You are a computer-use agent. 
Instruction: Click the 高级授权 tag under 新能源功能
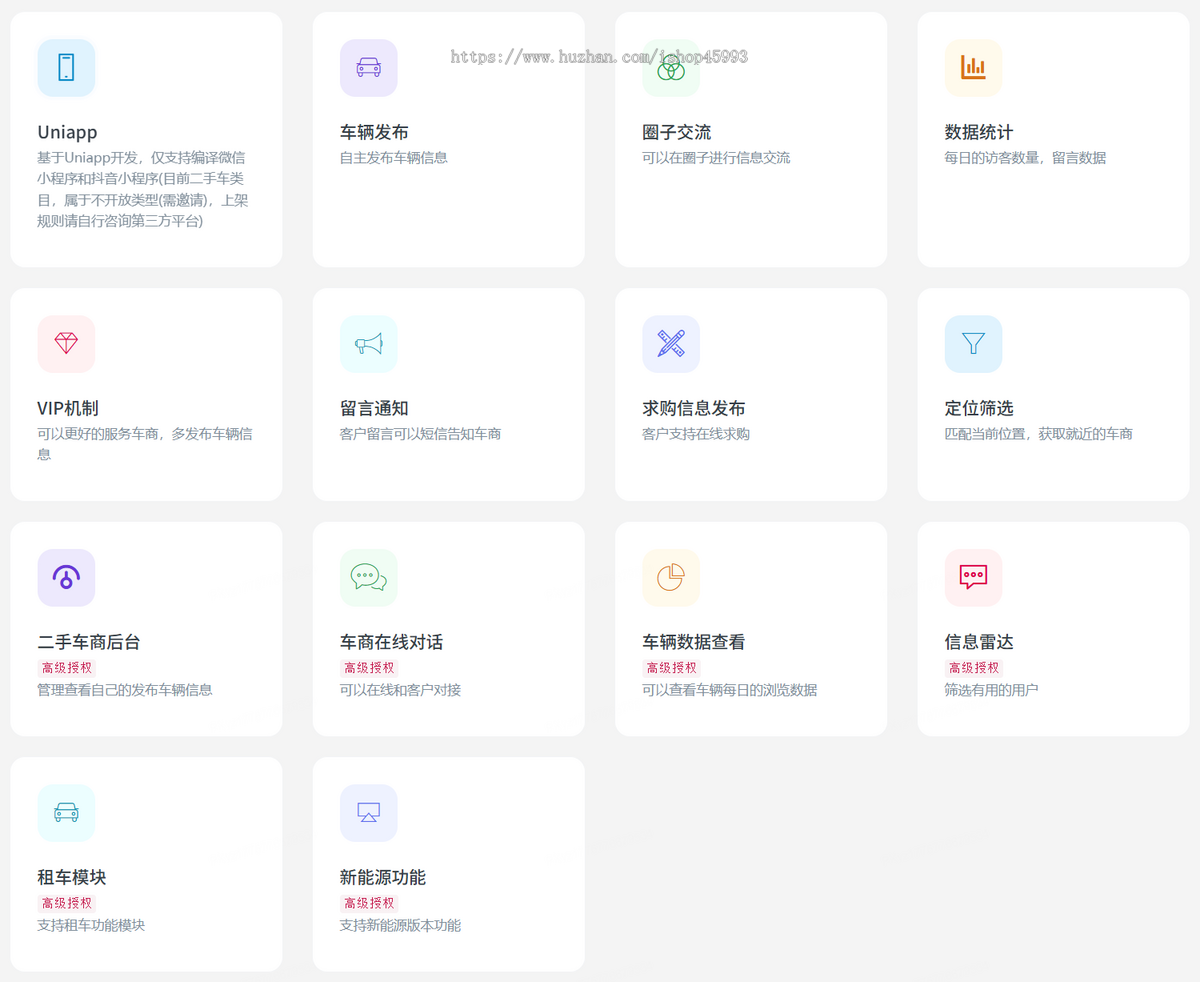369,903
